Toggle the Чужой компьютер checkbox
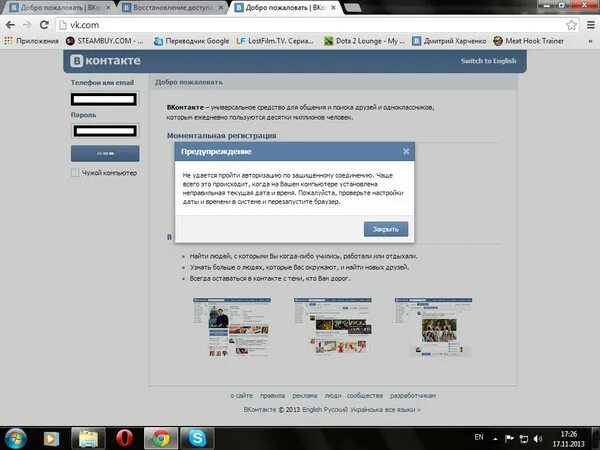 pyautogui.click(x=75, y=173)
